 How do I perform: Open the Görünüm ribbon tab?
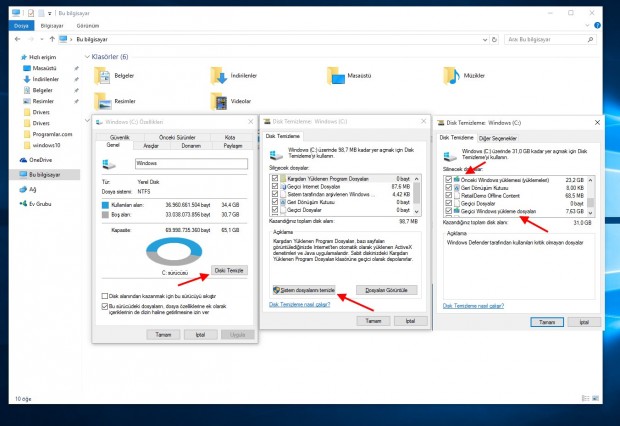88,26
